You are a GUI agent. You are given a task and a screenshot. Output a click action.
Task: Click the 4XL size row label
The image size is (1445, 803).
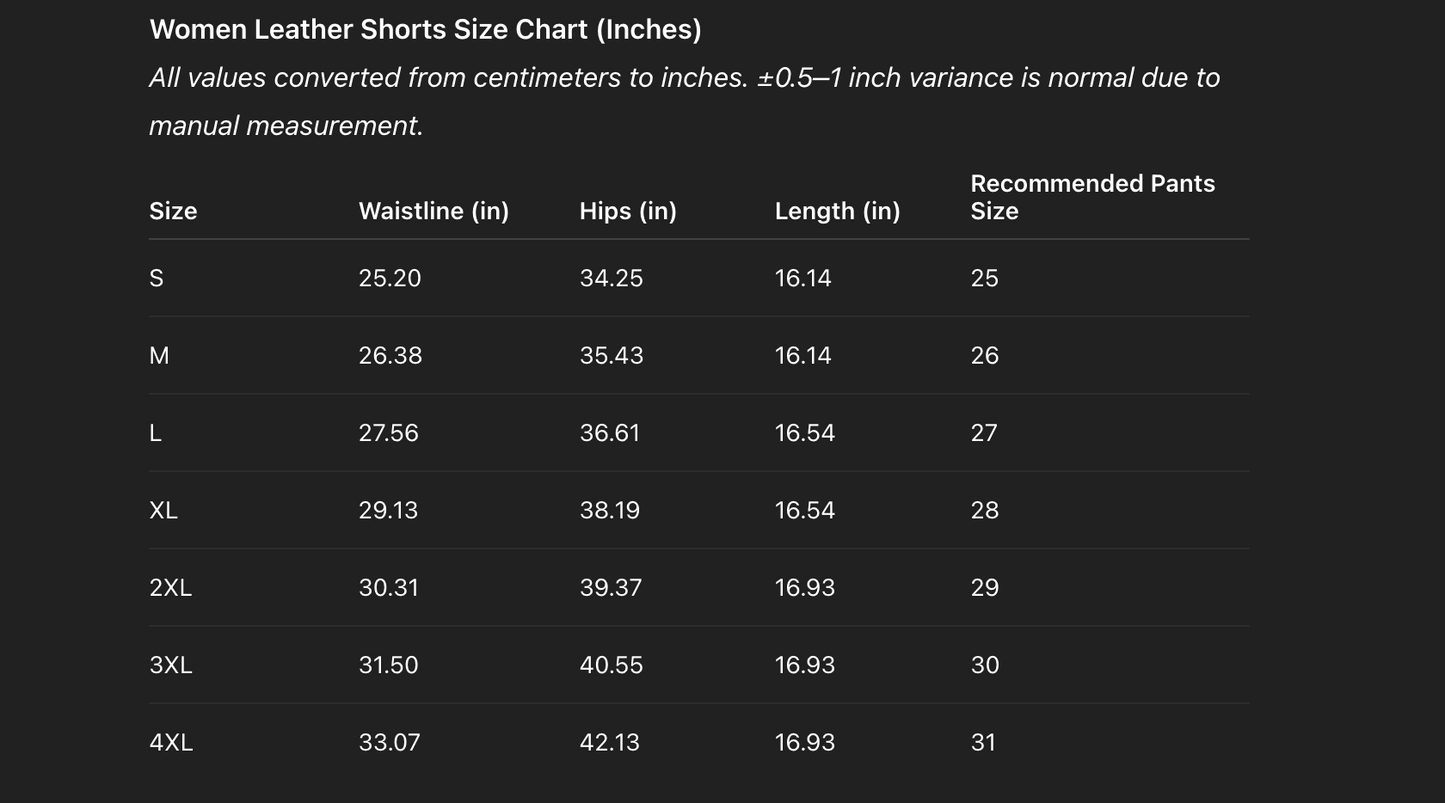pos(171,742)
